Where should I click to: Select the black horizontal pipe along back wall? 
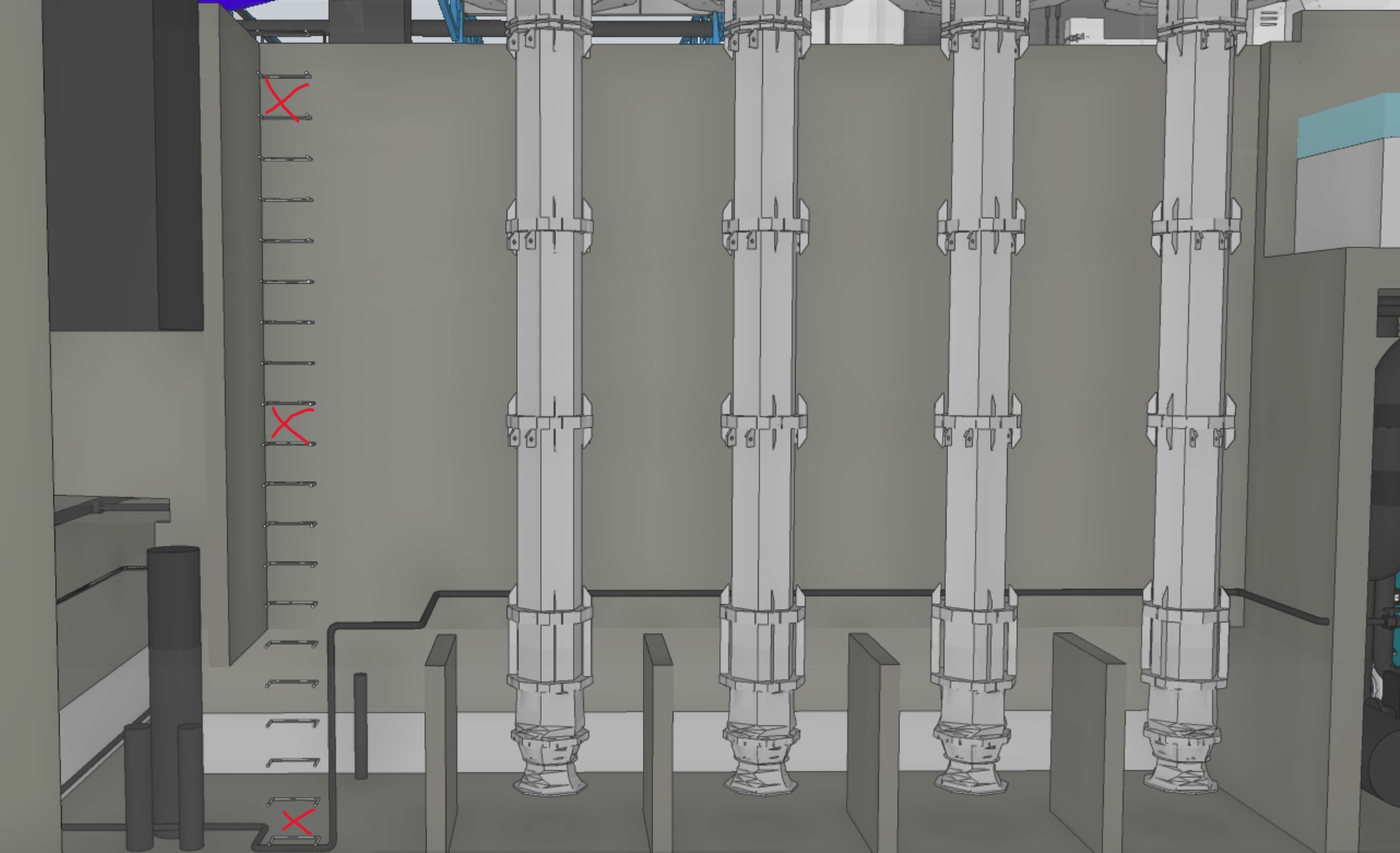tap(655, 593)
